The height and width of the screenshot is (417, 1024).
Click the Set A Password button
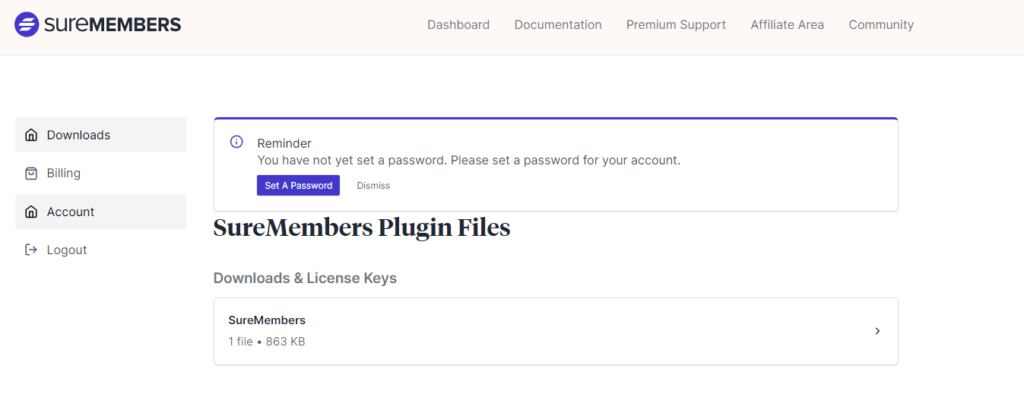pyautogui.click(x=298, y=185)
